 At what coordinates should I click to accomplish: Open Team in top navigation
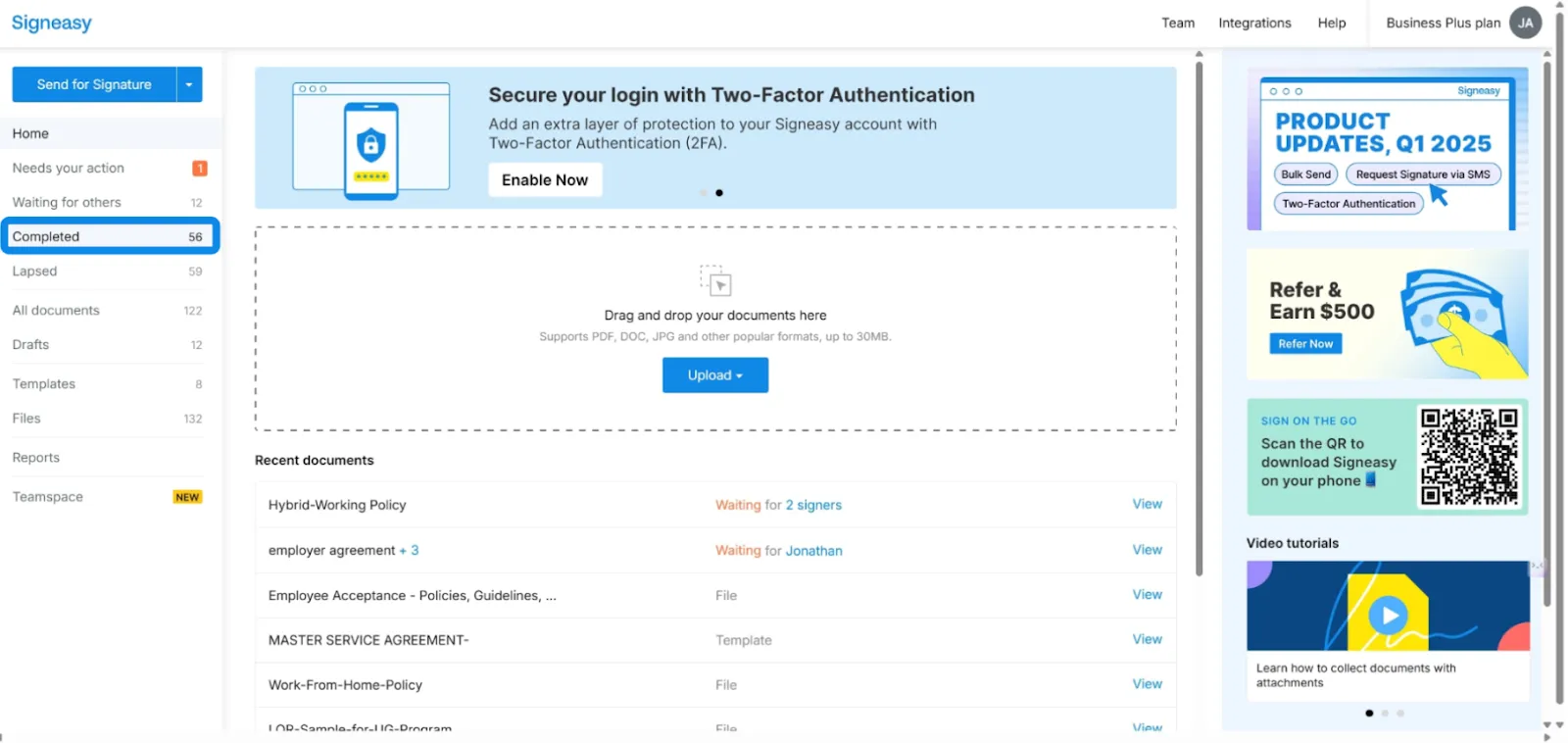point(1178,23)
